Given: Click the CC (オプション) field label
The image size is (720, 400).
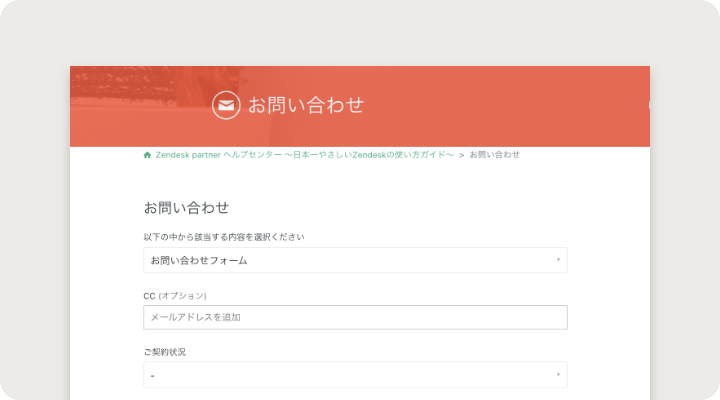Looking at the screenshot, I should pyautogui.click(x=175, y=295).
